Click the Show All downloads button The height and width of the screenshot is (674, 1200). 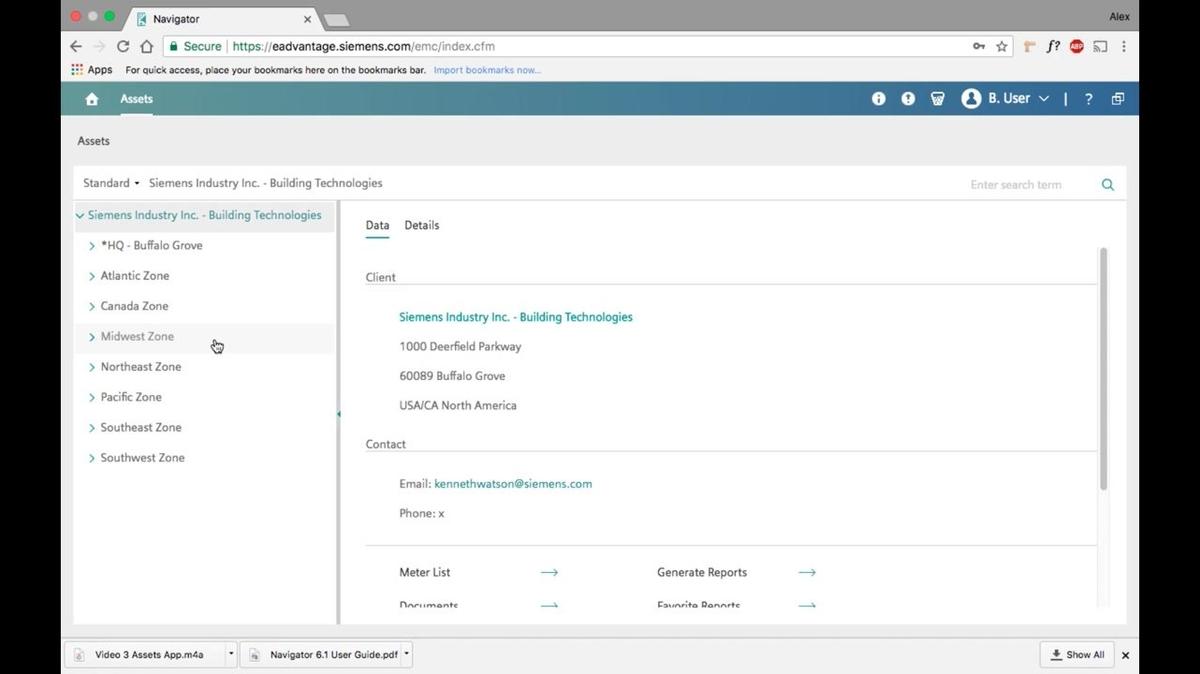(x=1077, y=655)
